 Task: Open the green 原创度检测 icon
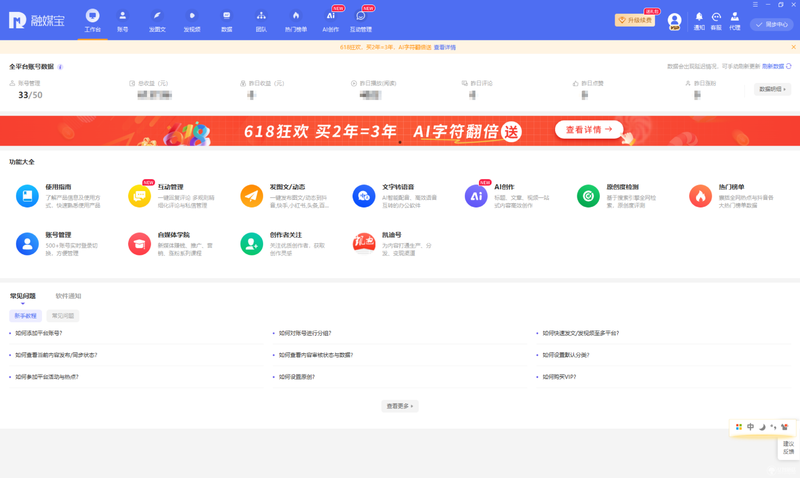pos(588,196)
